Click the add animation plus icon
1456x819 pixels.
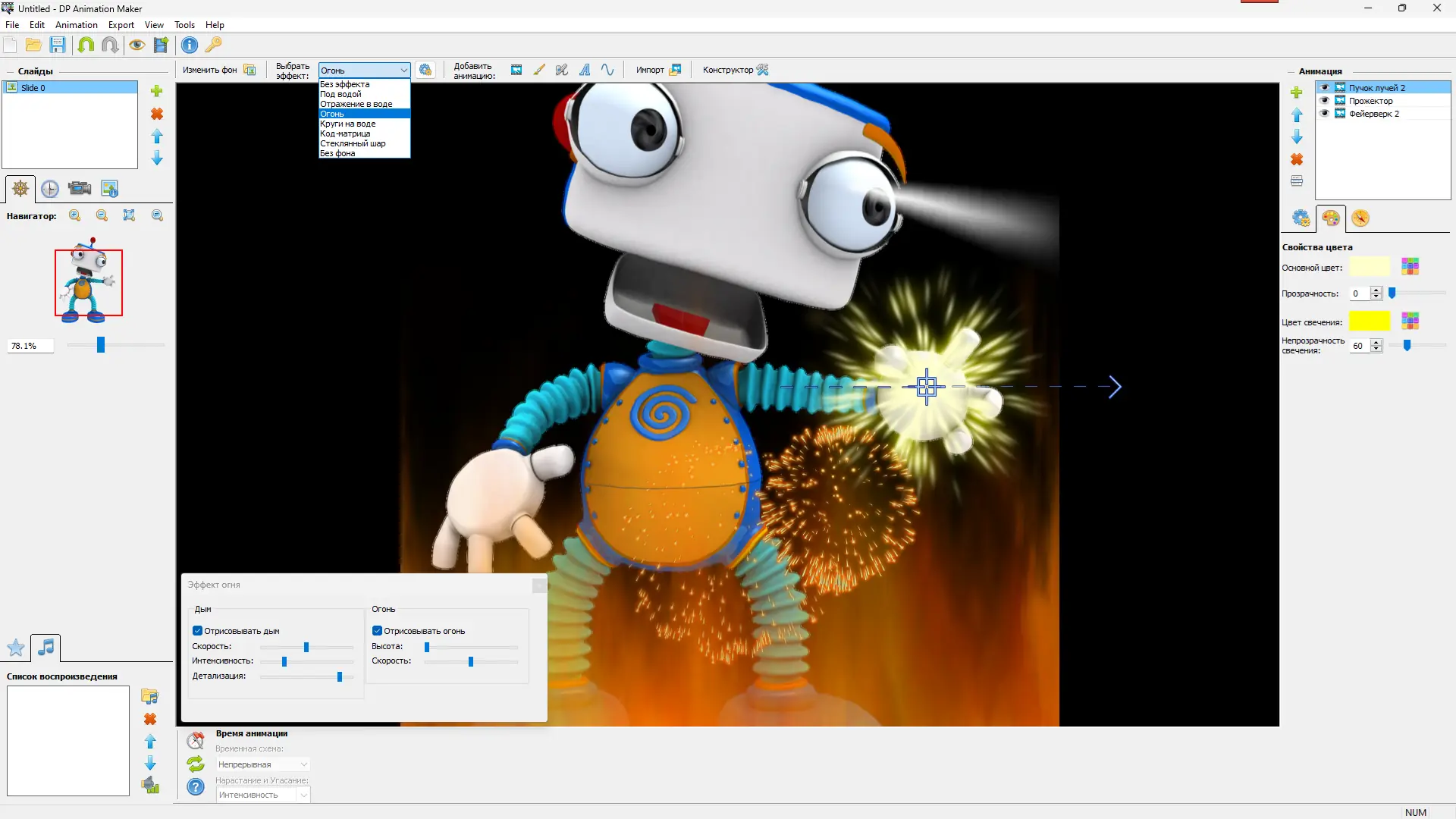tap(1297, 93)
